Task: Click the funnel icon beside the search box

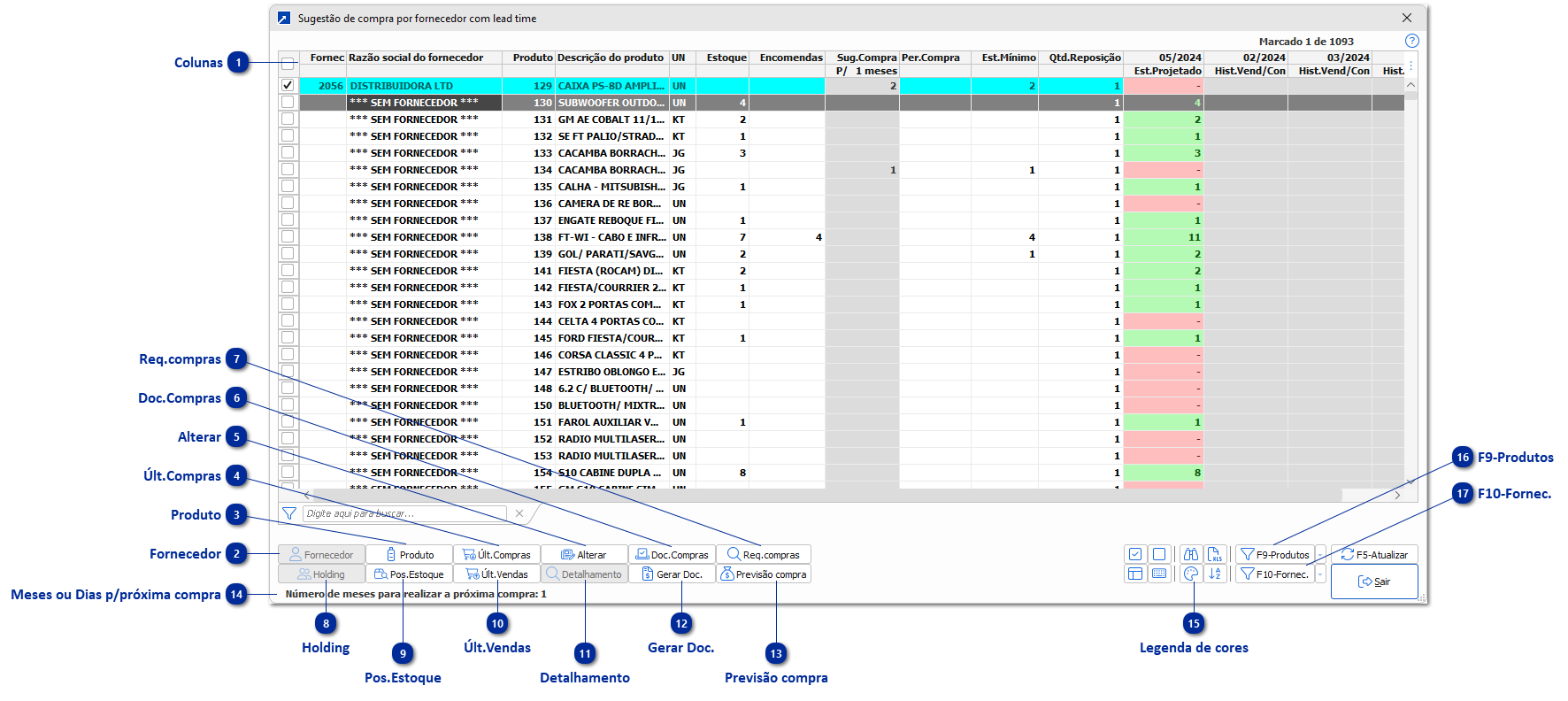Action: (288, 513)
